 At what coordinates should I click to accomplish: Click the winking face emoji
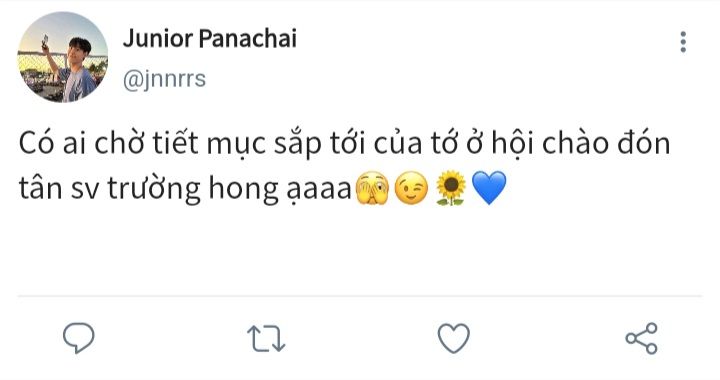click(x=411, y=188)
